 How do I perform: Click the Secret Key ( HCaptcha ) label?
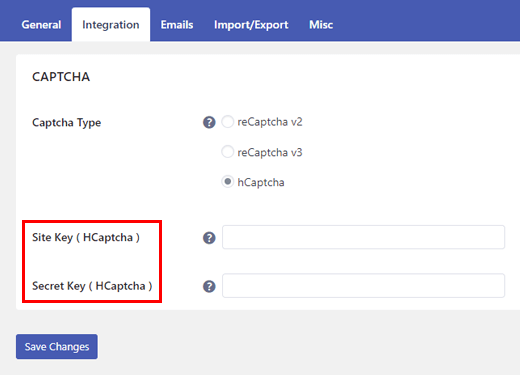pos(92,286)
